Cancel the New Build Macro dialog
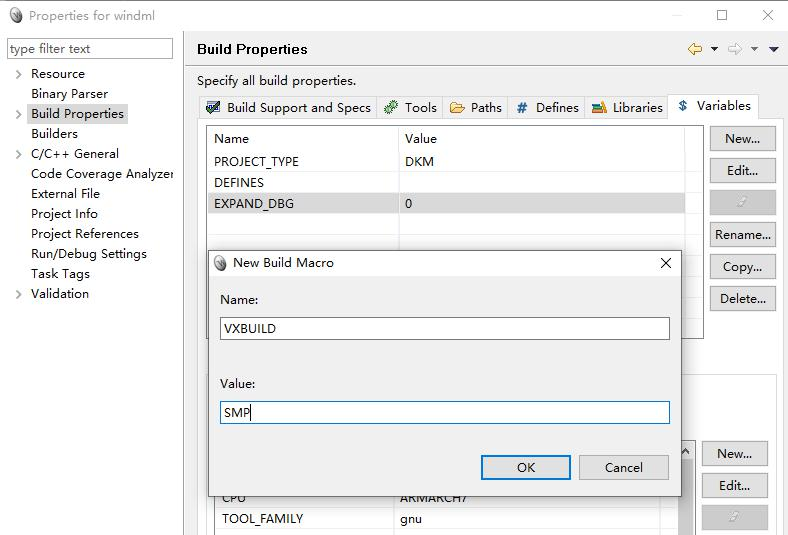This screenshot has width=788, height=535. point(624,468)
